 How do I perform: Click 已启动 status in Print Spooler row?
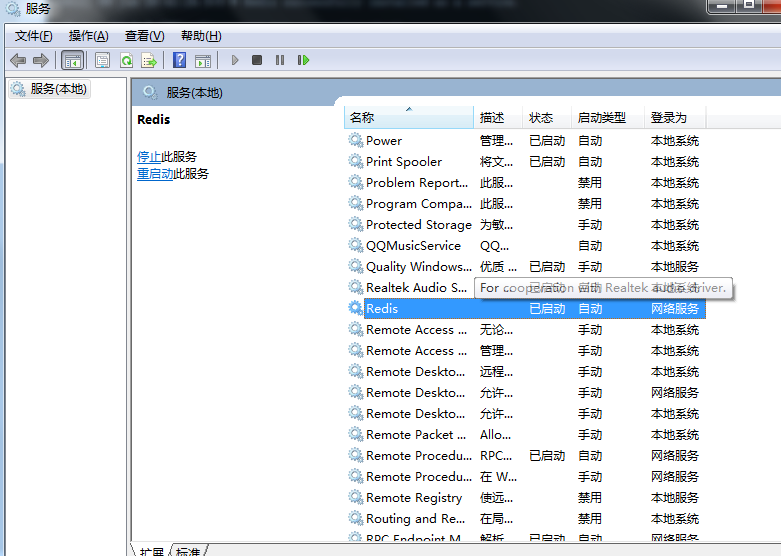[x=547, y=162]
